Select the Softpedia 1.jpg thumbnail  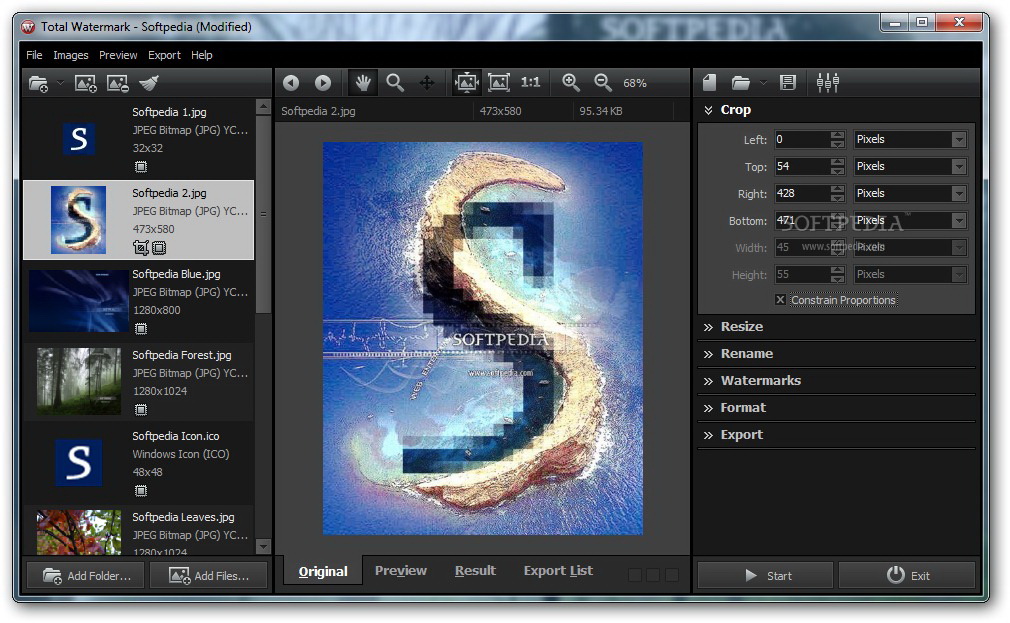pos(79,139)
